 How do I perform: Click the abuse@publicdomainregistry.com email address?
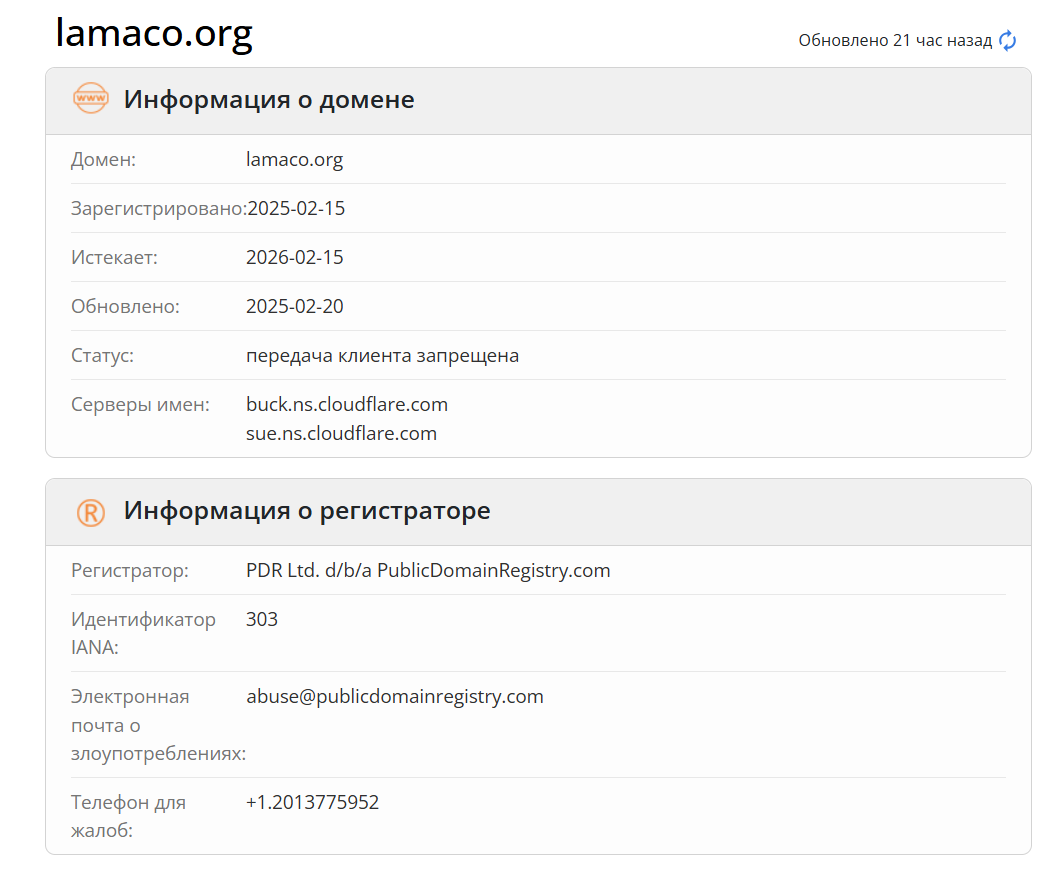coord(394,696)
